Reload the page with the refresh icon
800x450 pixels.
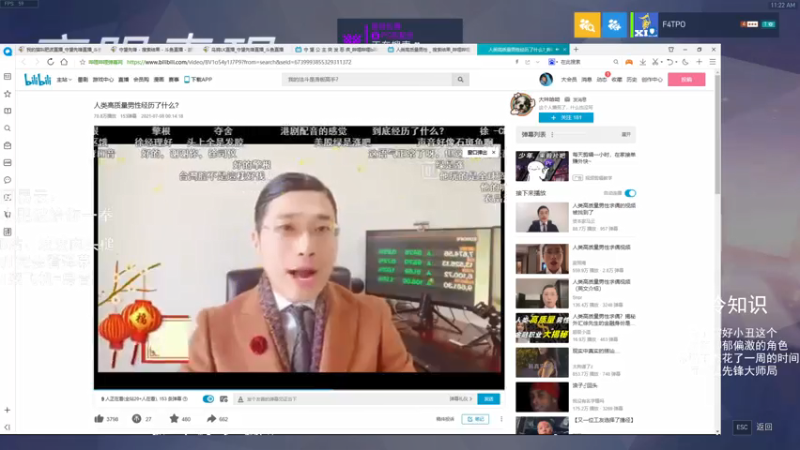pos(50,62)
